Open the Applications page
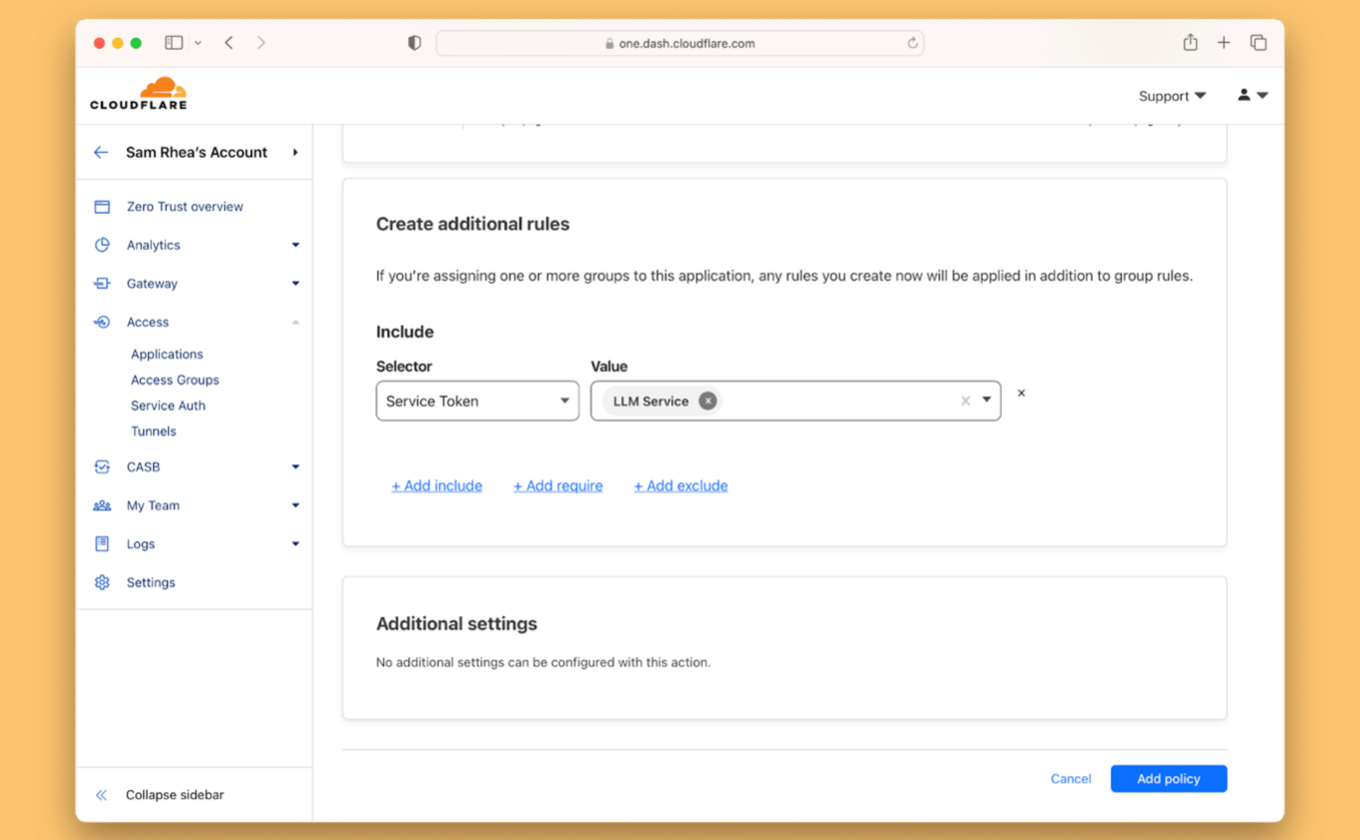This screenshot has height=840, width=1360. coord(167,354)
